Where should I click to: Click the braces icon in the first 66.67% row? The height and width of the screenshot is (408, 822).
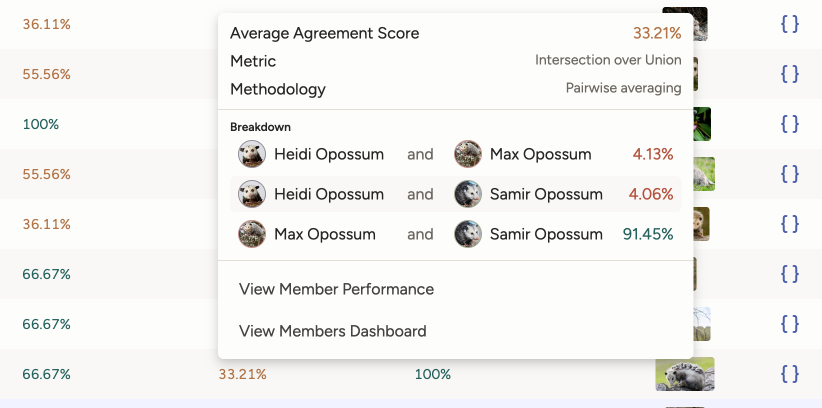click(x=790, y=274)
